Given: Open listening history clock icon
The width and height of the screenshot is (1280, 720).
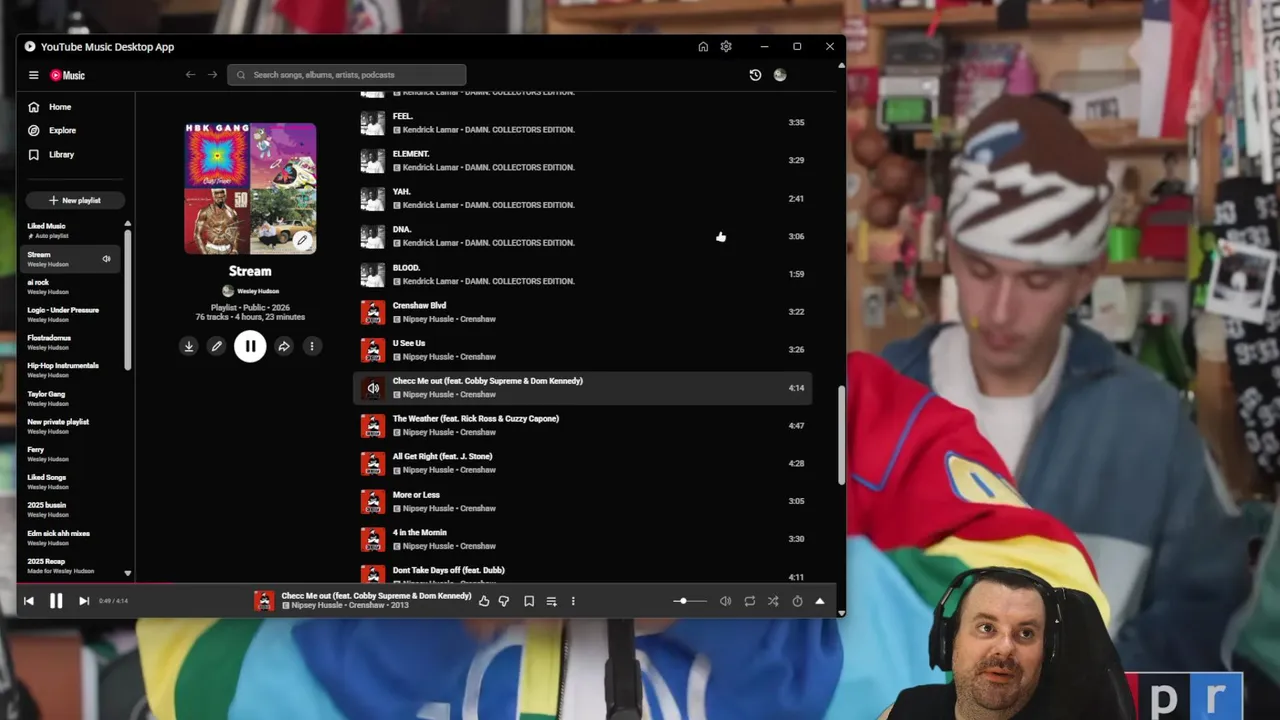Looking at the screenshot, I should (x=755, y=75).
